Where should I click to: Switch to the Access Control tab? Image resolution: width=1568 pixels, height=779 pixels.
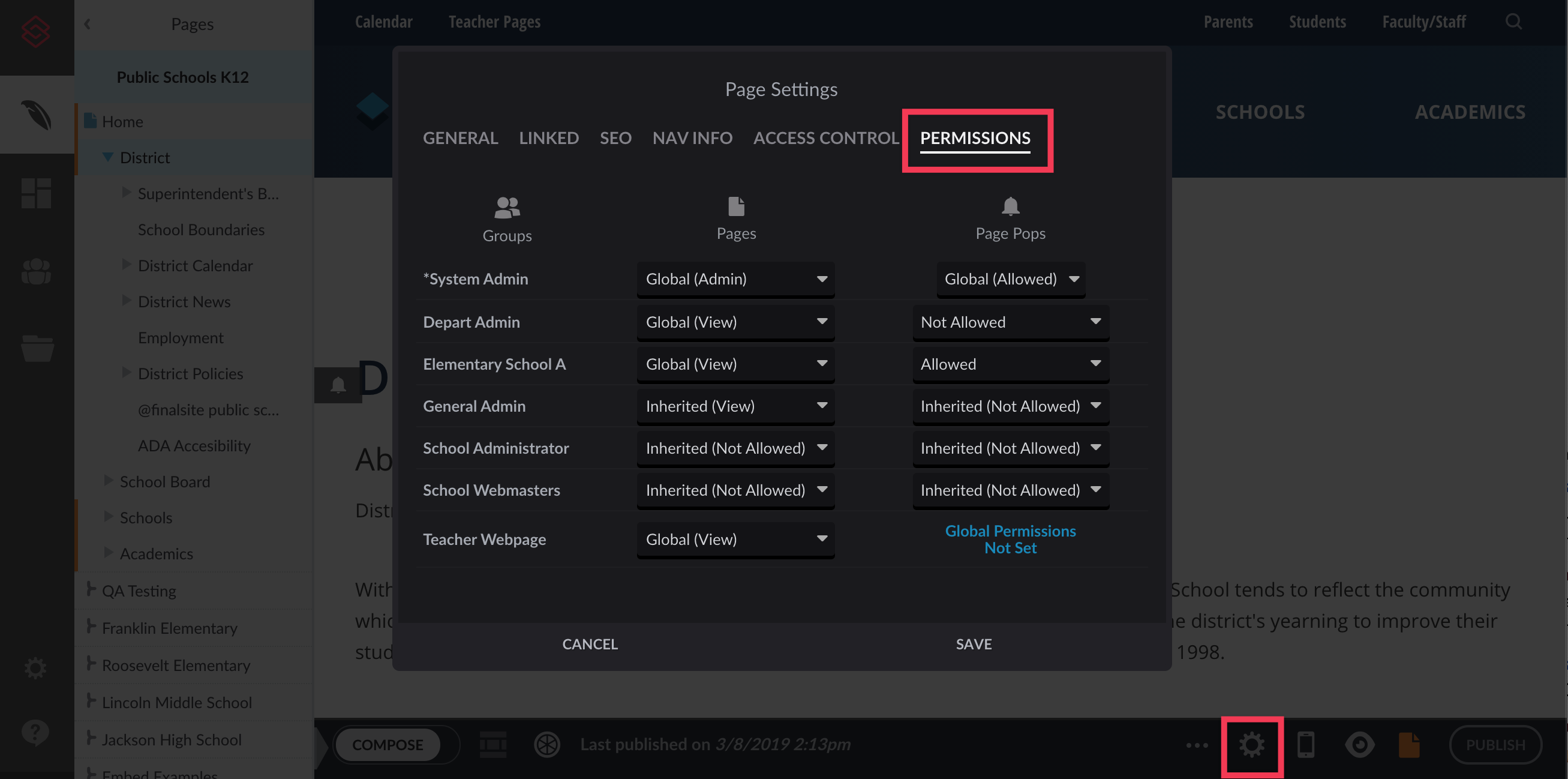point(826,138)
